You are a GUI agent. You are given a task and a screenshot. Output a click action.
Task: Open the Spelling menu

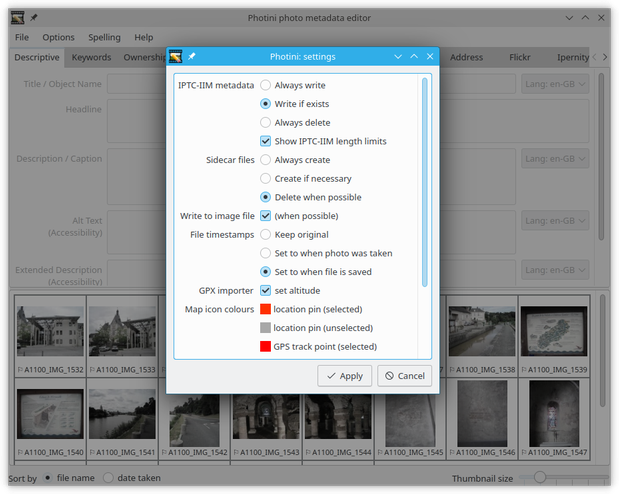click(x=104, y=37)
